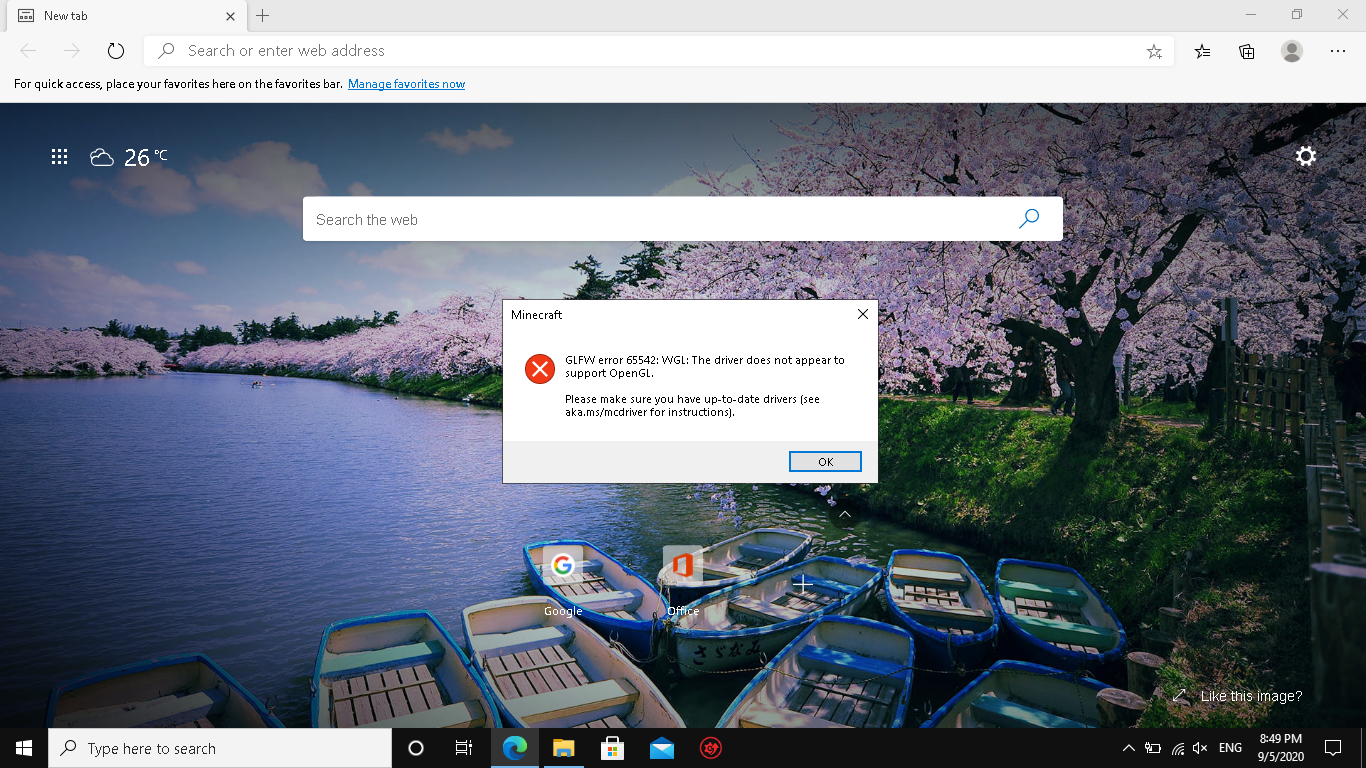Go back in Edge browser
1366x768 pixels.
(28, 51)
